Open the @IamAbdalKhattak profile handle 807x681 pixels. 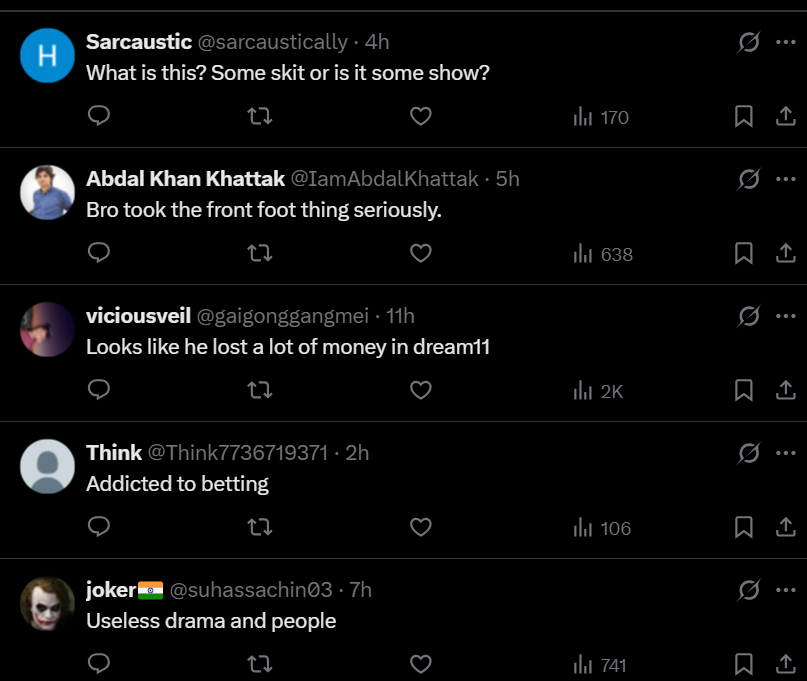coord(383,179)
